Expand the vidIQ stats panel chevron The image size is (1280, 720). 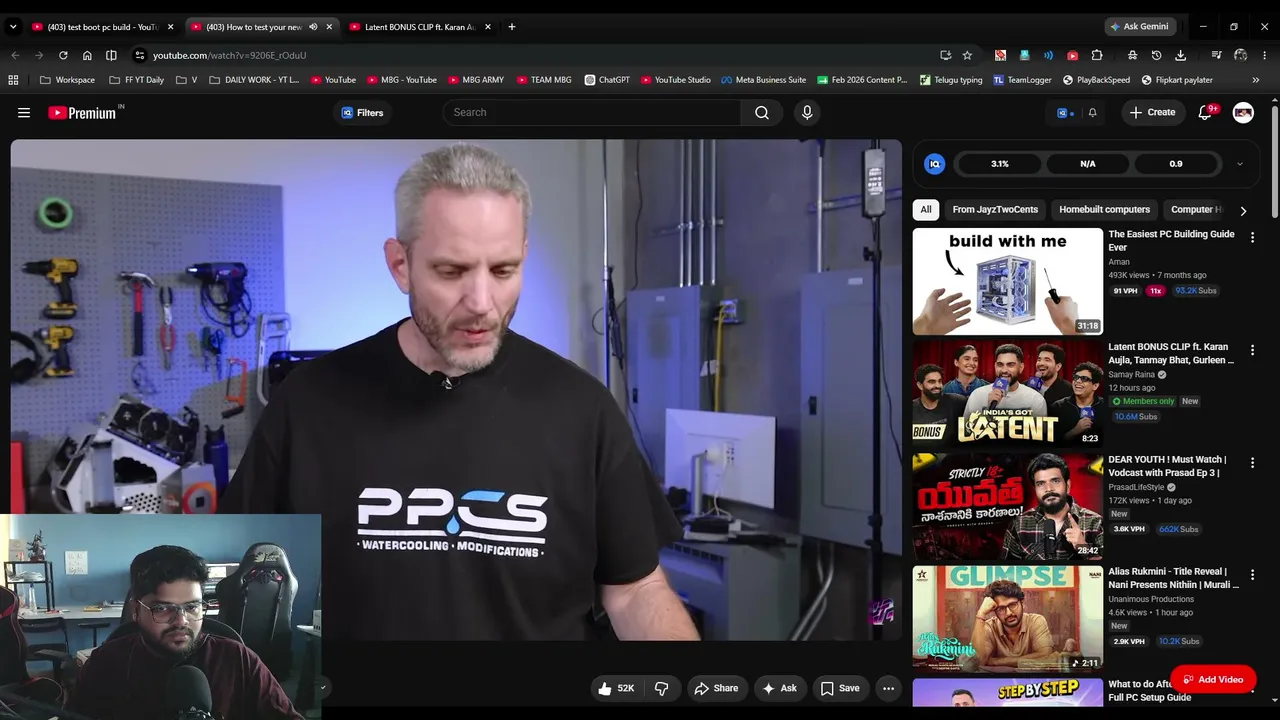(1239, 164)
